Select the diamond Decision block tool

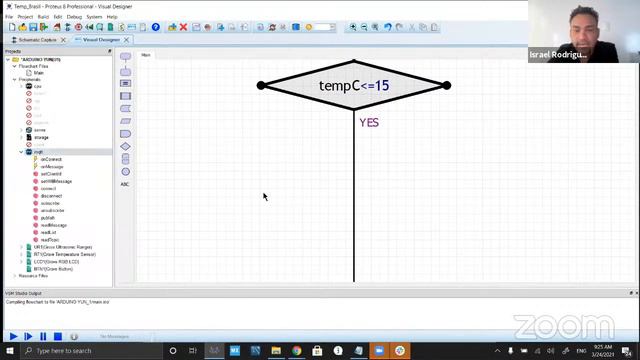click(x=125, y=146)
